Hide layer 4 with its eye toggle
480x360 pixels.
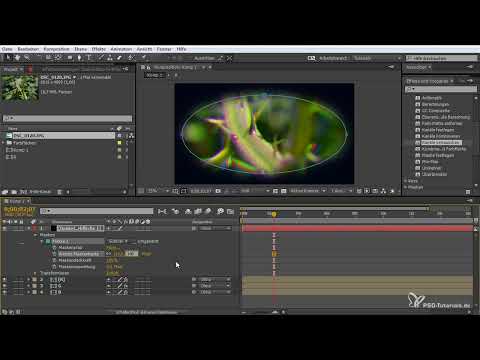point(4,292)
